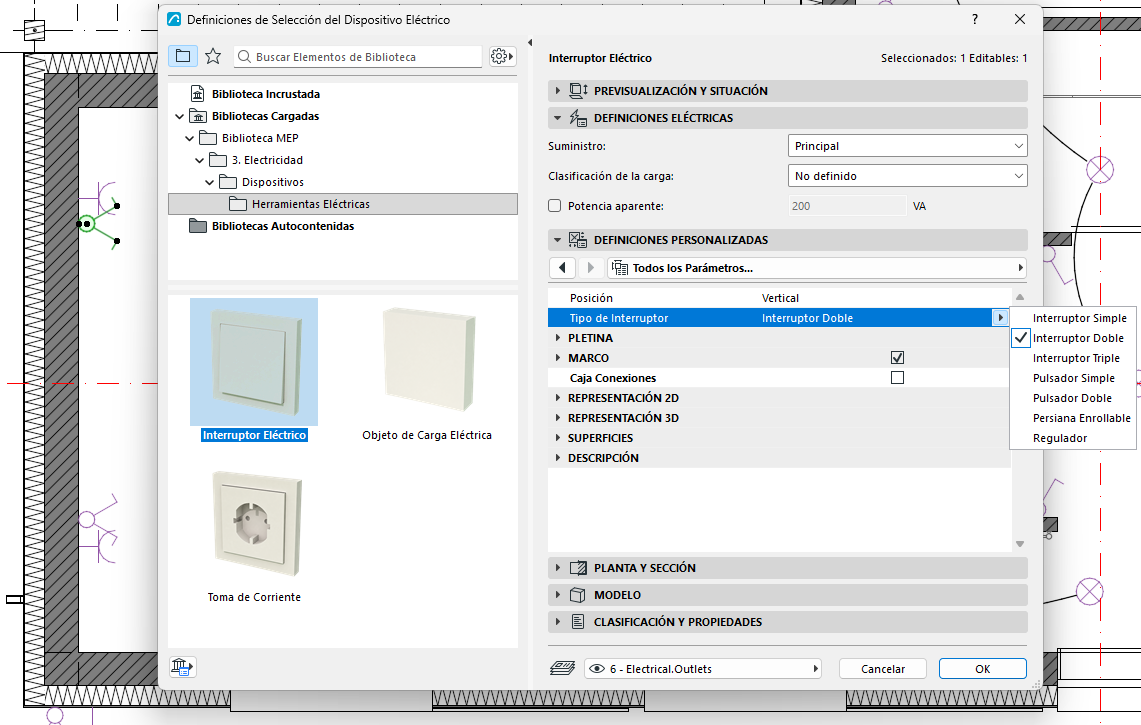Click the help question mark icon

pyautogui.click(x=975, y=20)
